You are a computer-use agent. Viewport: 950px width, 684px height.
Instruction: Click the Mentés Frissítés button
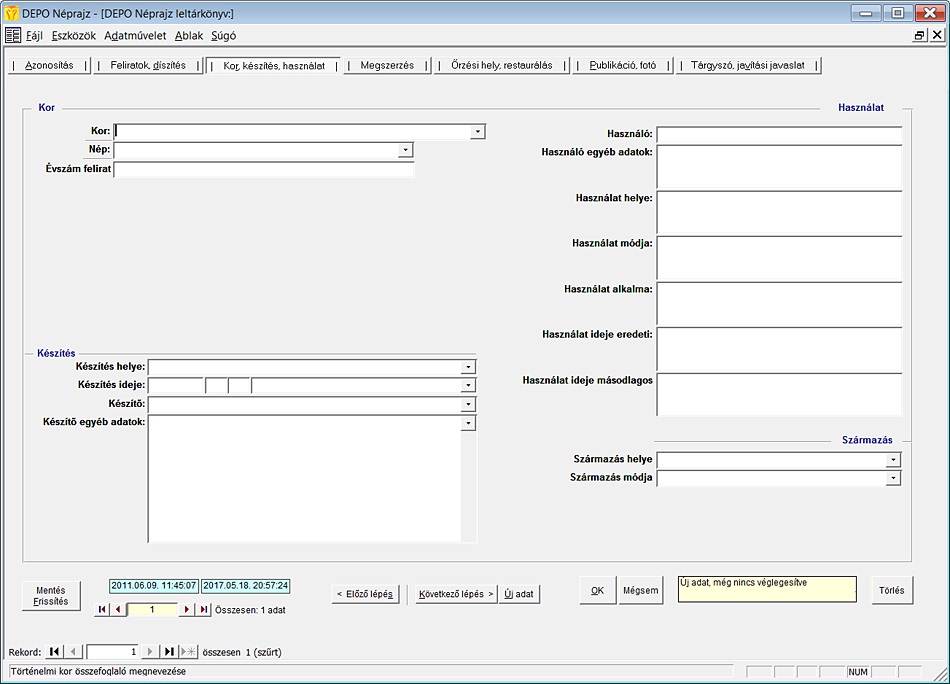click(x=51, y=596)
